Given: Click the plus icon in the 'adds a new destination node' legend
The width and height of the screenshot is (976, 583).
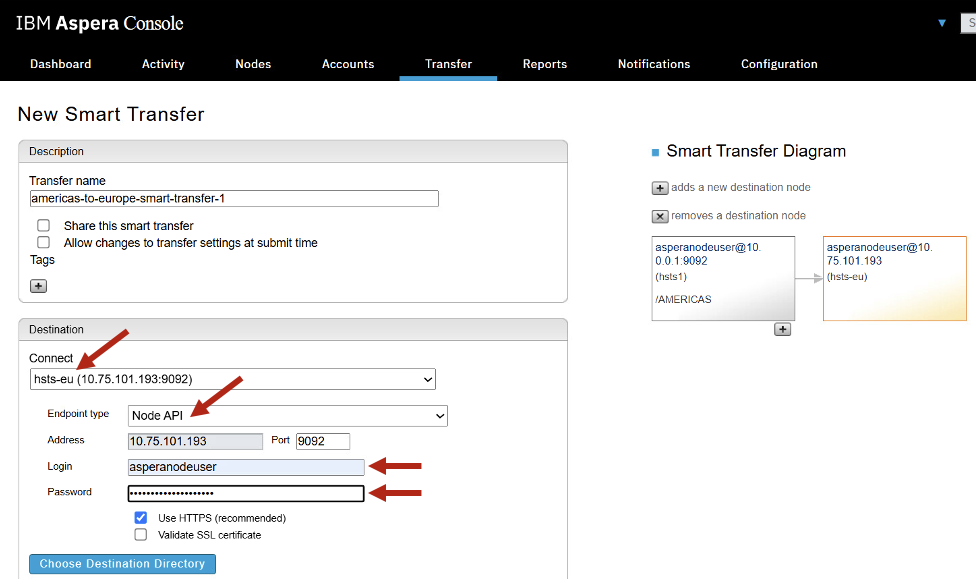Looking at the screenshot, I should tap(660, 188).
